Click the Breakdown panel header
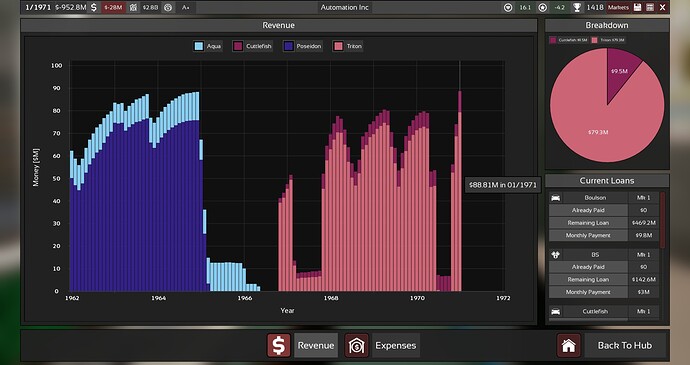This screenshot has height=365, width=690. click(607, 25)
